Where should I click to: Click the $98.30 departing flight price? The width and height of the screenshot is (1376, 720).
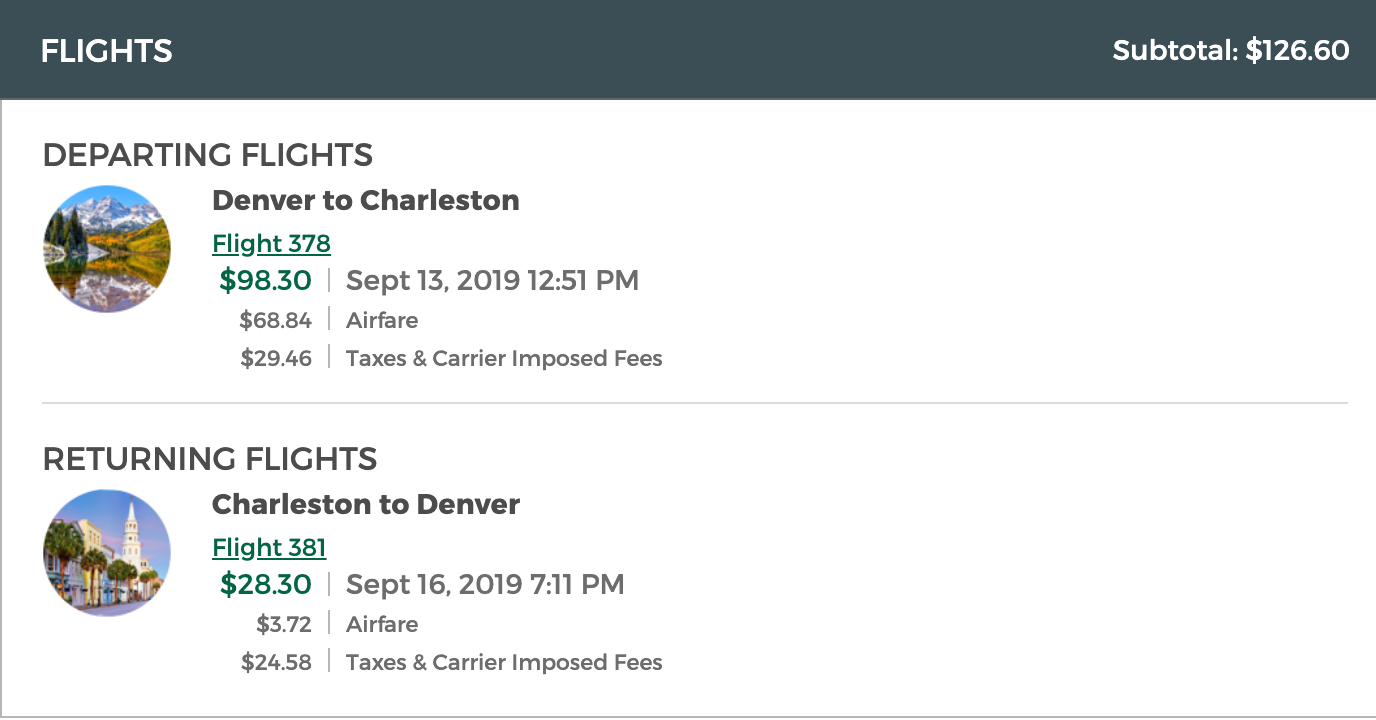[x=266, y=281]
